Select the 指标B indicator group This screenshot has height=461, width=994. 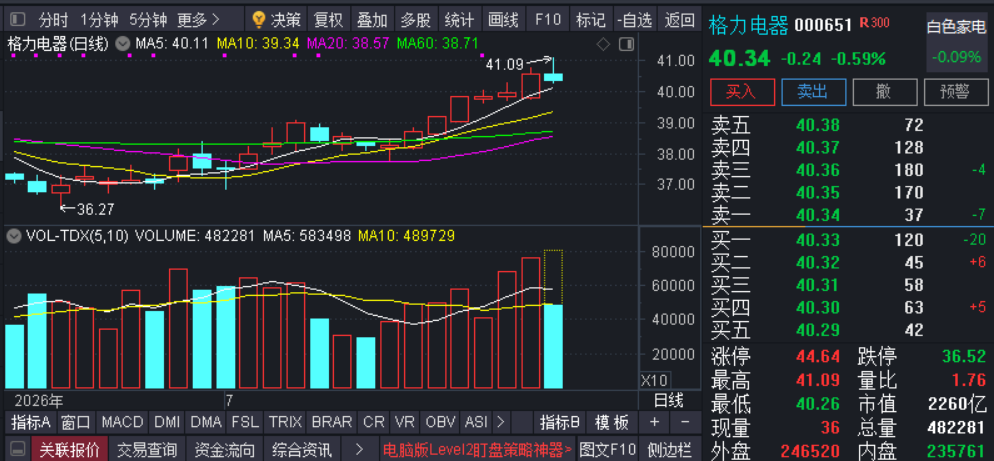[560, 422]
